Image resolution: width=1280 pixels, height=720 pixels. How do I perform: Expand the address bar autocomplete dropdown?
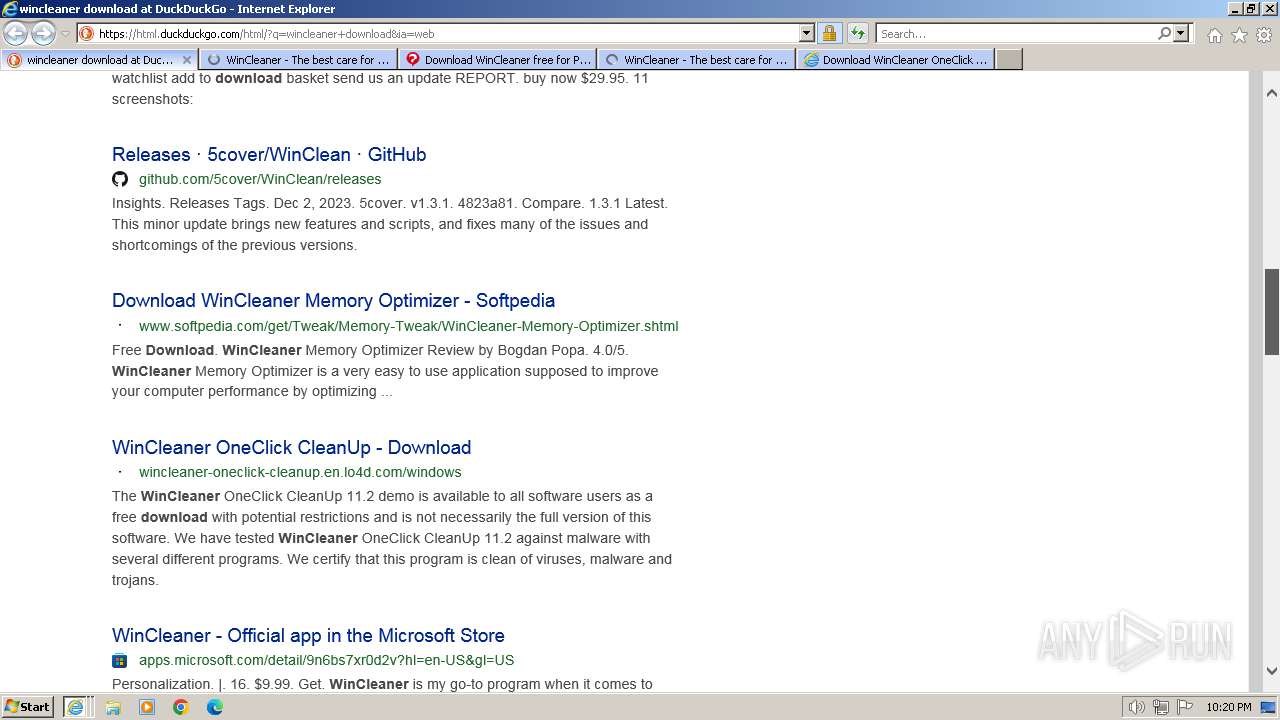pos(807,33)
